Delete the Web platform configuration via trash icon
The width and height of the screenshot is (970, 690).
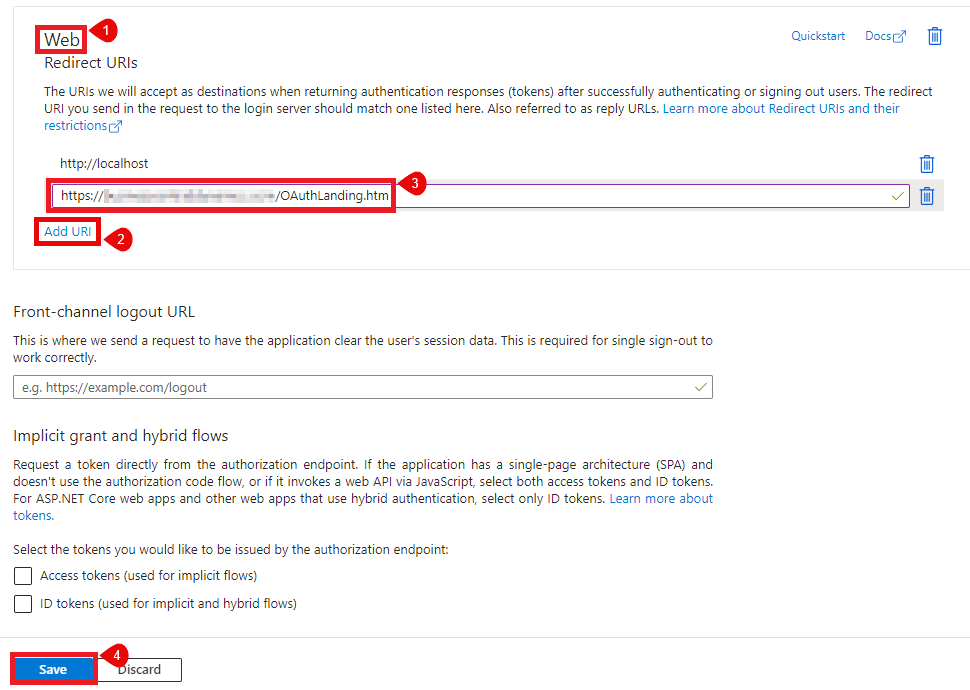click(x=935, y=36)
